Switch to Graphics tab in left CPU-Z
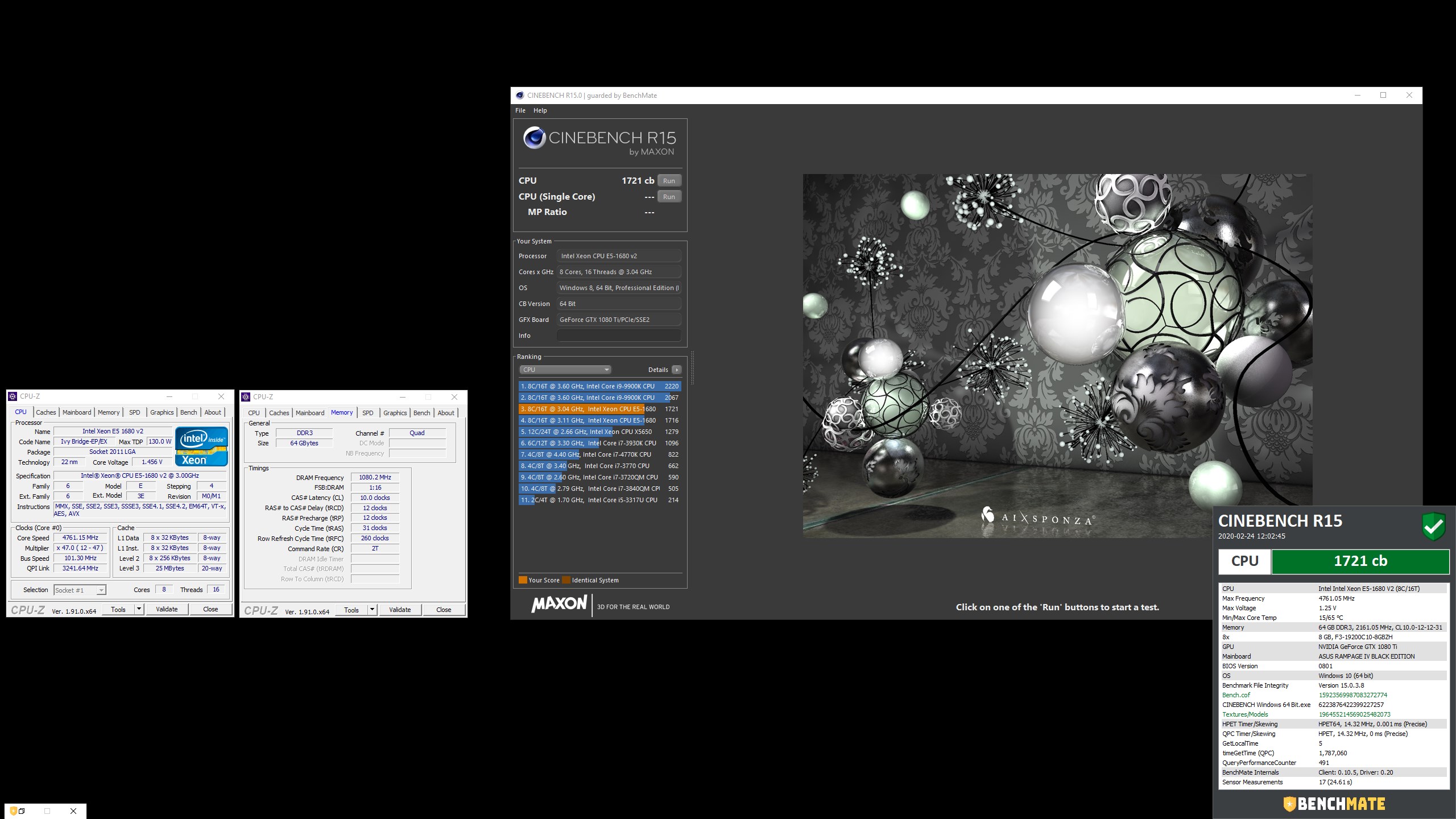This screenshot has height=819, width=1456. [162, 412]
